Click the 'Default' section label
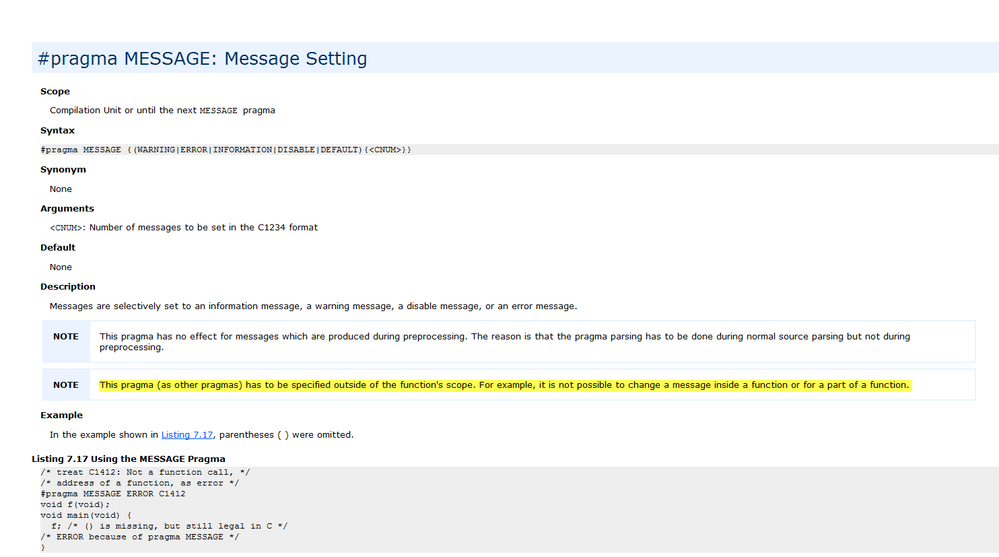Viewport: 999px width, 557px height. point(57,247)
